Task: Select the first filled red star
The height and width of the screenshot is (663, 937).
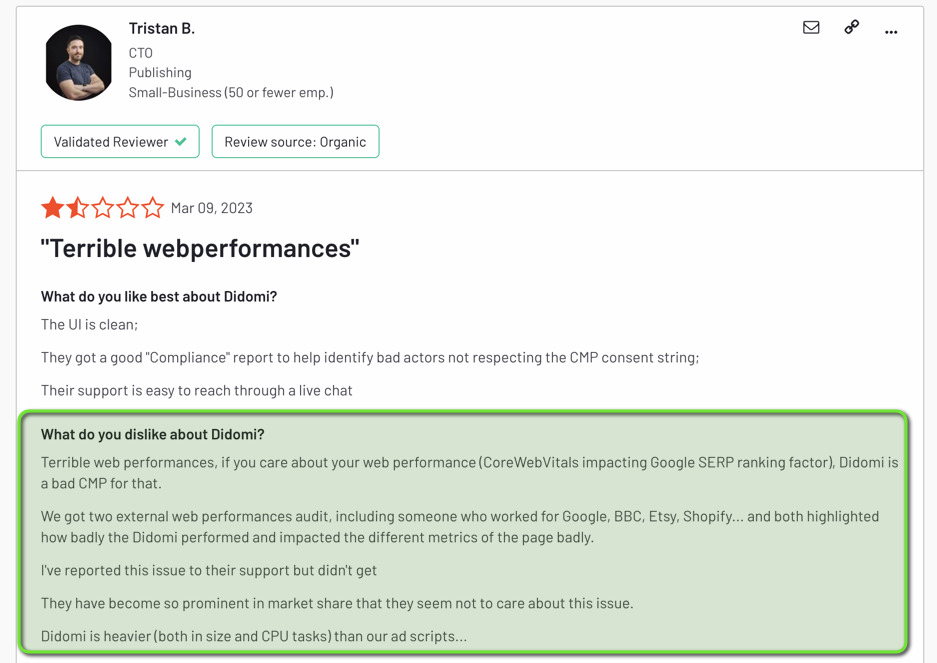Action: pyautogui.click(x=52, y=207)
